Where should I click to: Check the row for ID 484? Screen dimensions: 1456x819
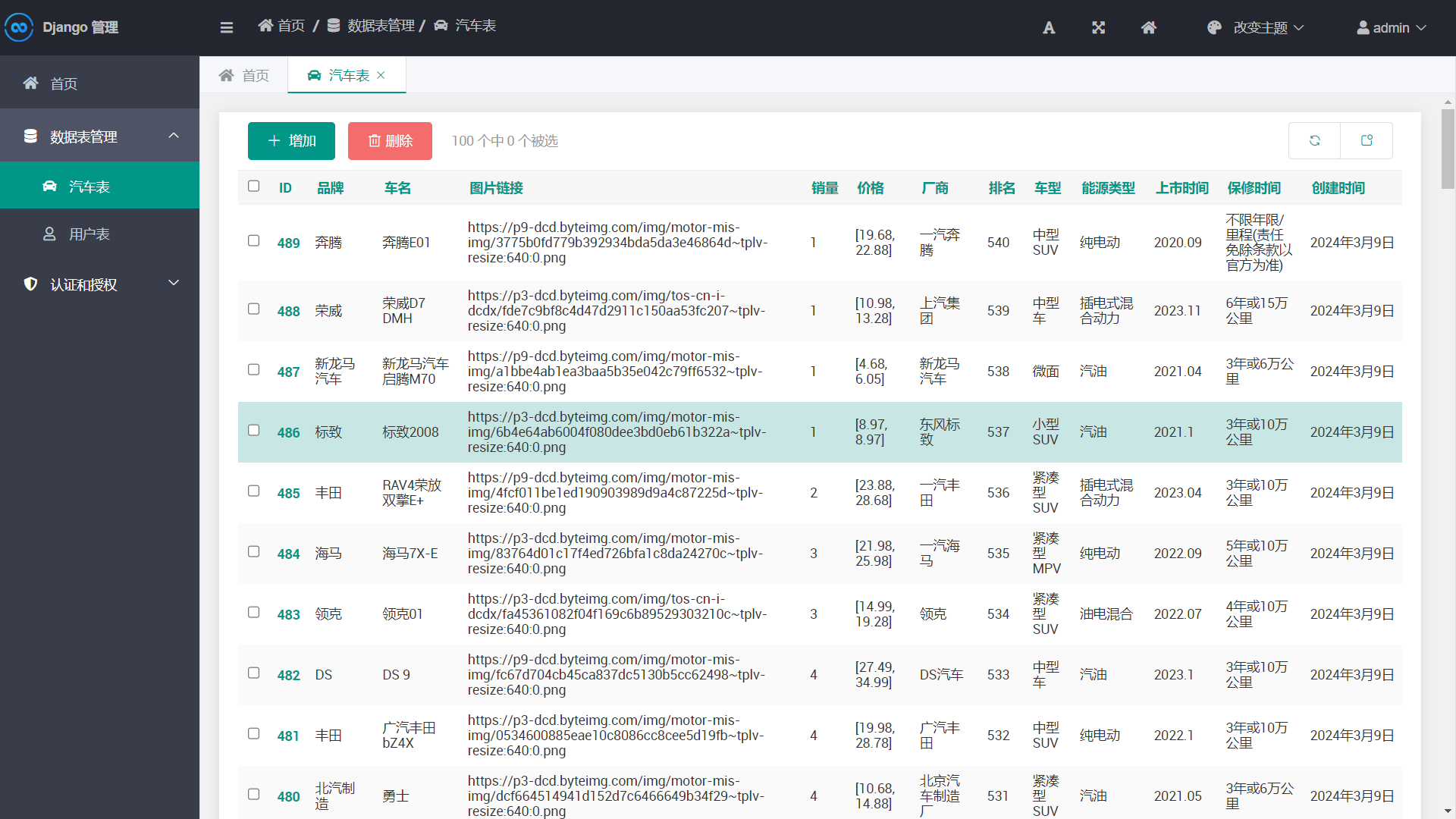[253, 551]
